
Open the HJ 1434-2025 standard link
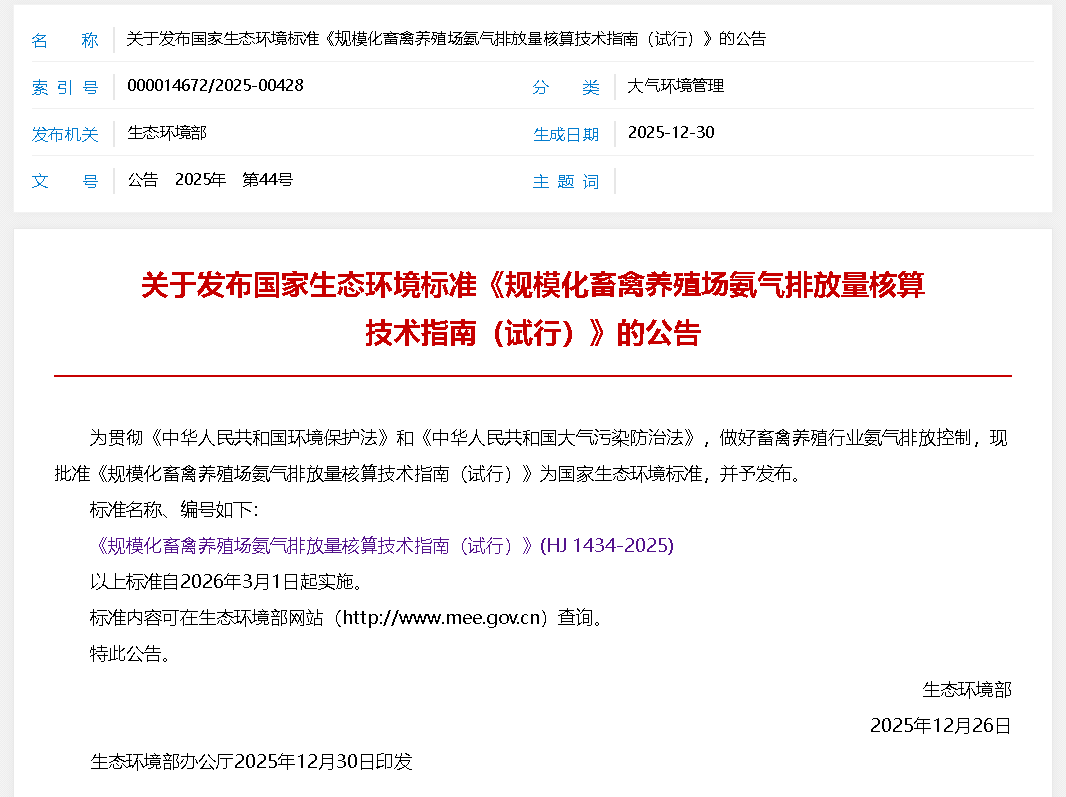click(382, 546)
